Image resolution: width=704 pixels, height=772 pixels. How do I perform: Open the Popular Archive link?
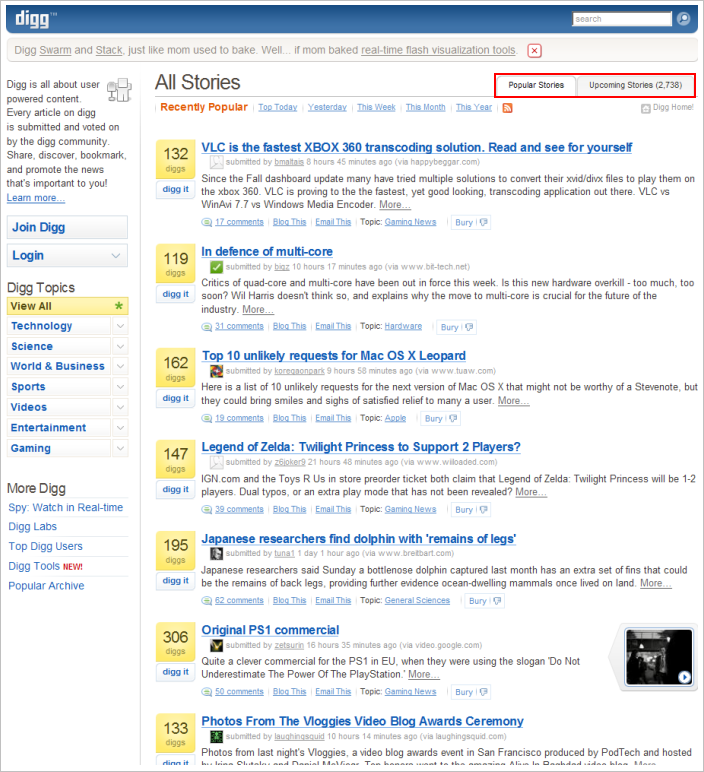pos(46,586)
